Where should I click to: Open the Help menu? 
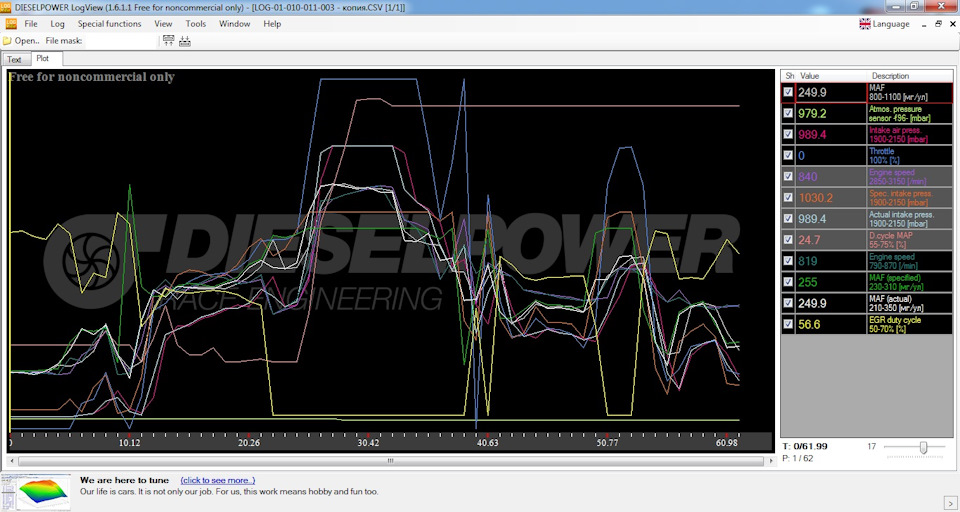272,24
